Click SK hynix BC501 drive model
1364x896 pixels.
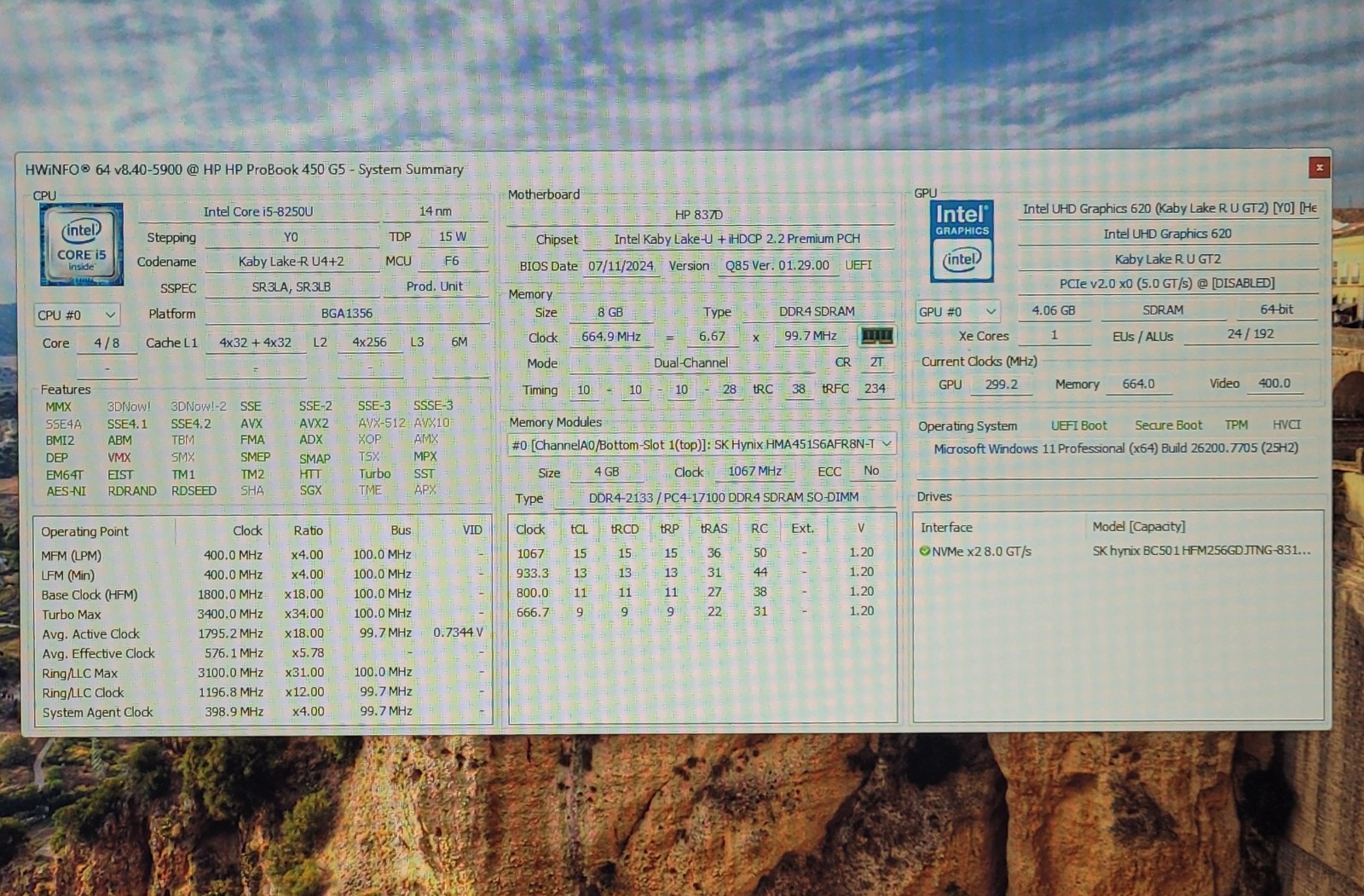[x=1202, y=551]
